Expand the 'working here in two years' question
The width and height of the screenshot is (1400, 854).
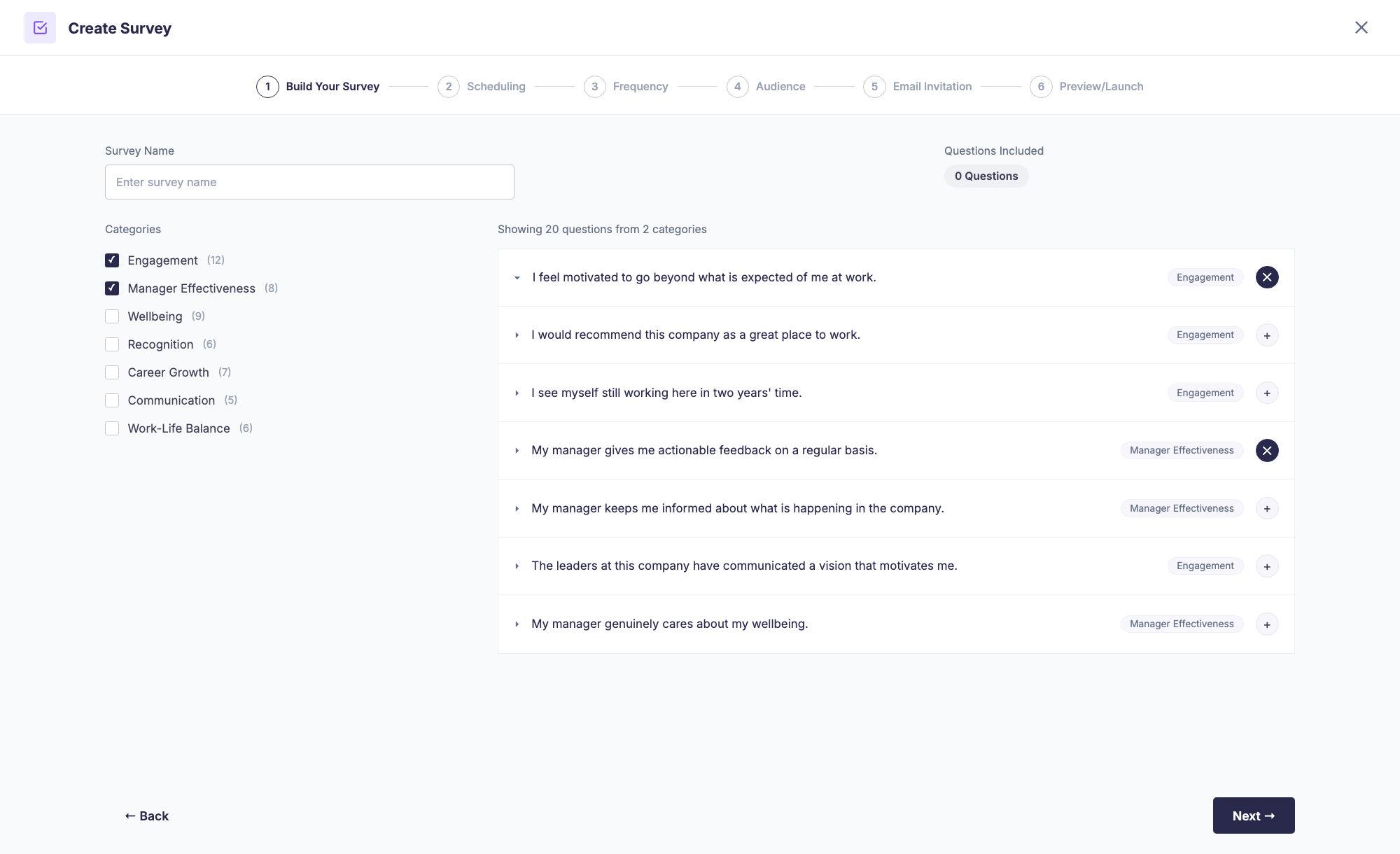click(517, 393)
